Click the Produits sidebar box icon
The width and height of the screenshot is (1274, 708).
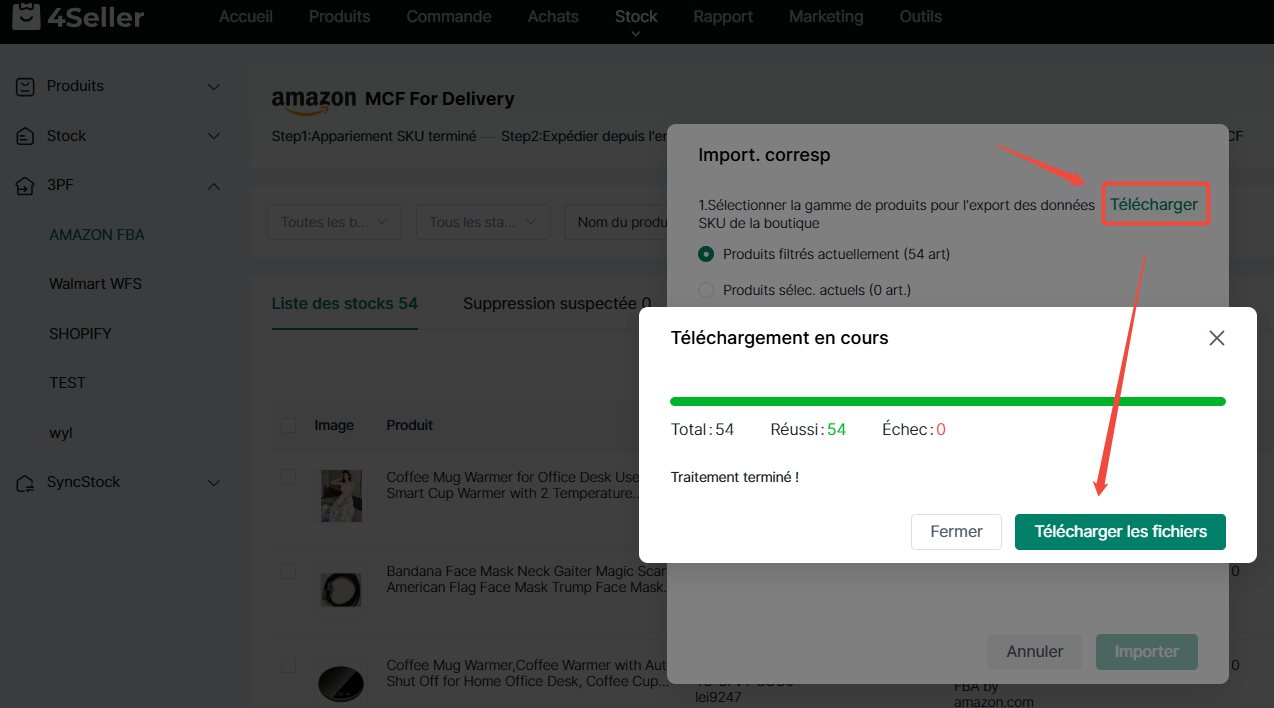(x=26, y=87)
